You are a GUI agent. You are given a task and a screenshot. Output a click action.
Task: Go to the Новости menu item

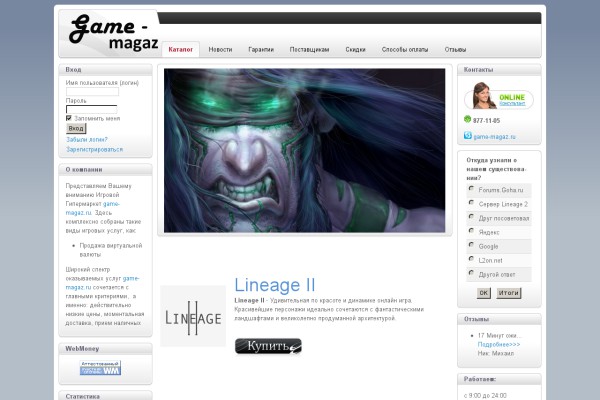[x=220, y=49]
